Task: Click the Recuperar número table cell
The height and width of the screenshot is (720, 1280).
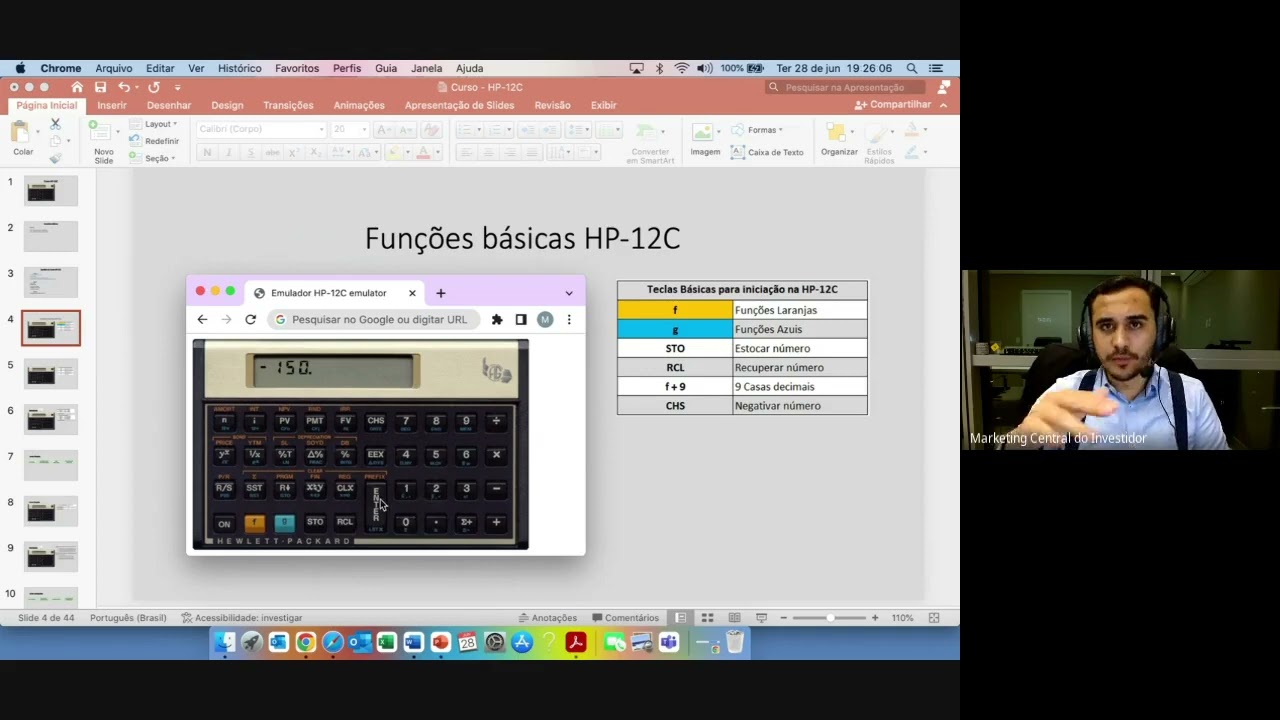Action: [x=800, y=367]
